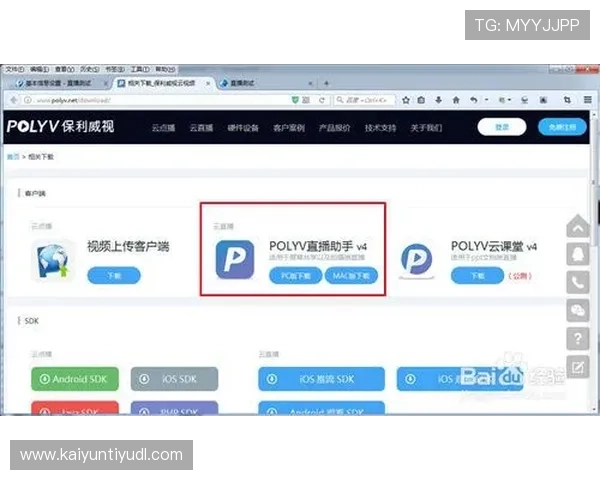Go to the home page icon
Screen dimensions: 600x480
coord(456,100)
